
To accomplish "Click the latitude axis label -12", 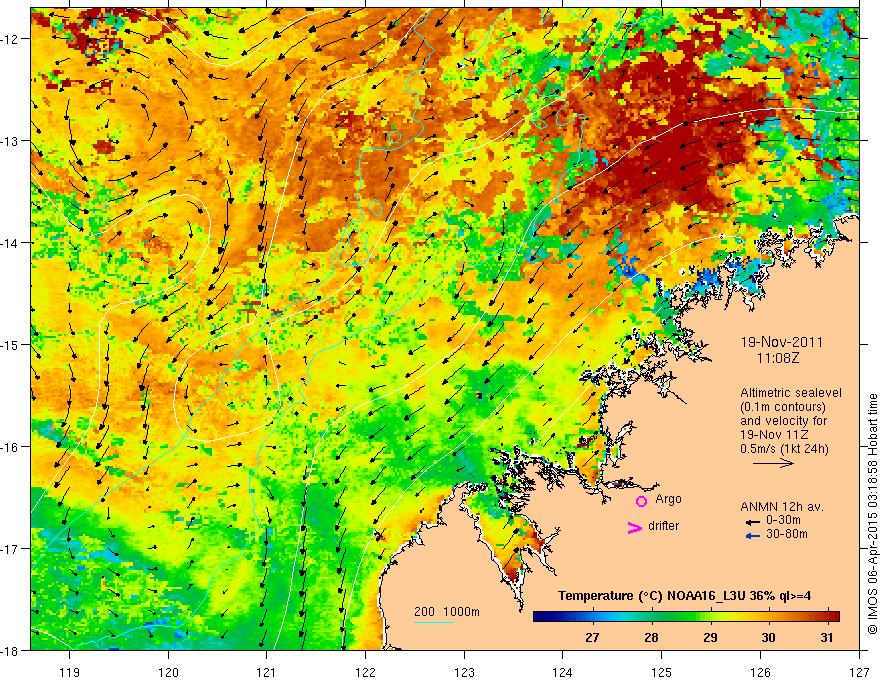I will [10, 39].
